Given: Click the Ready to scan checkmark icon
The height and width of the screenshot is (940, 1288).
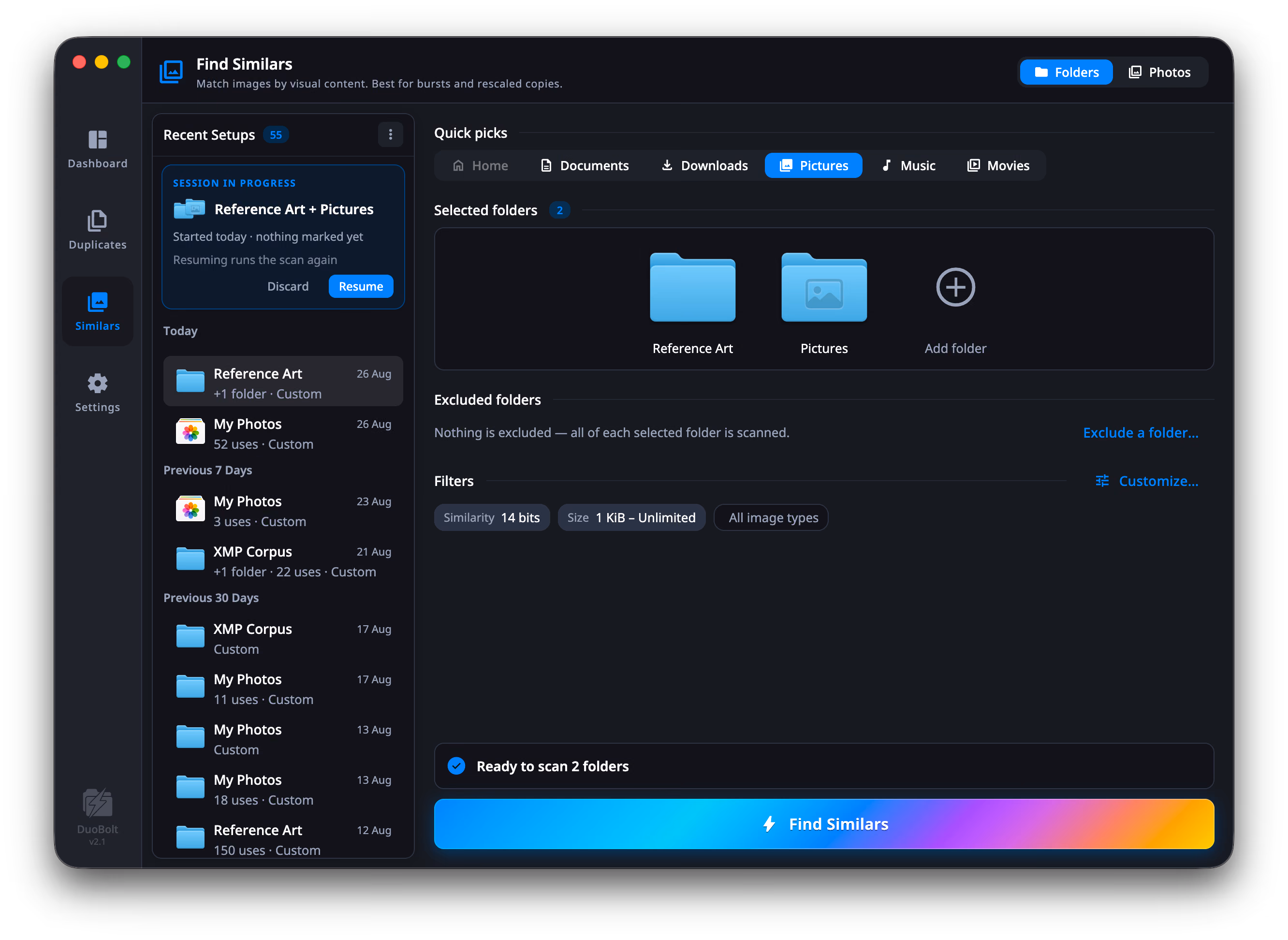Looking at the screenshot, I should click(456, 766).
